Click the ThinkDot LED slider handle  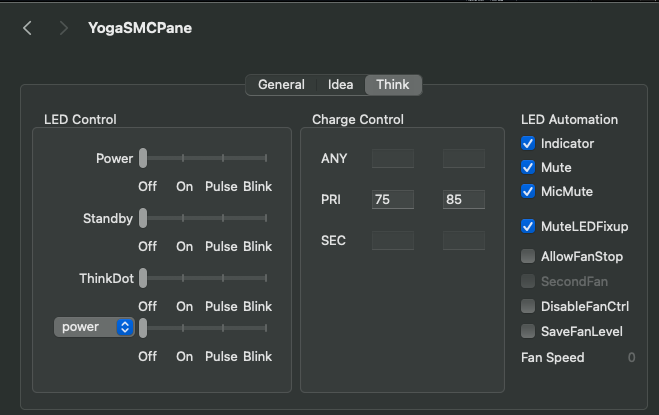pos(143,278)
